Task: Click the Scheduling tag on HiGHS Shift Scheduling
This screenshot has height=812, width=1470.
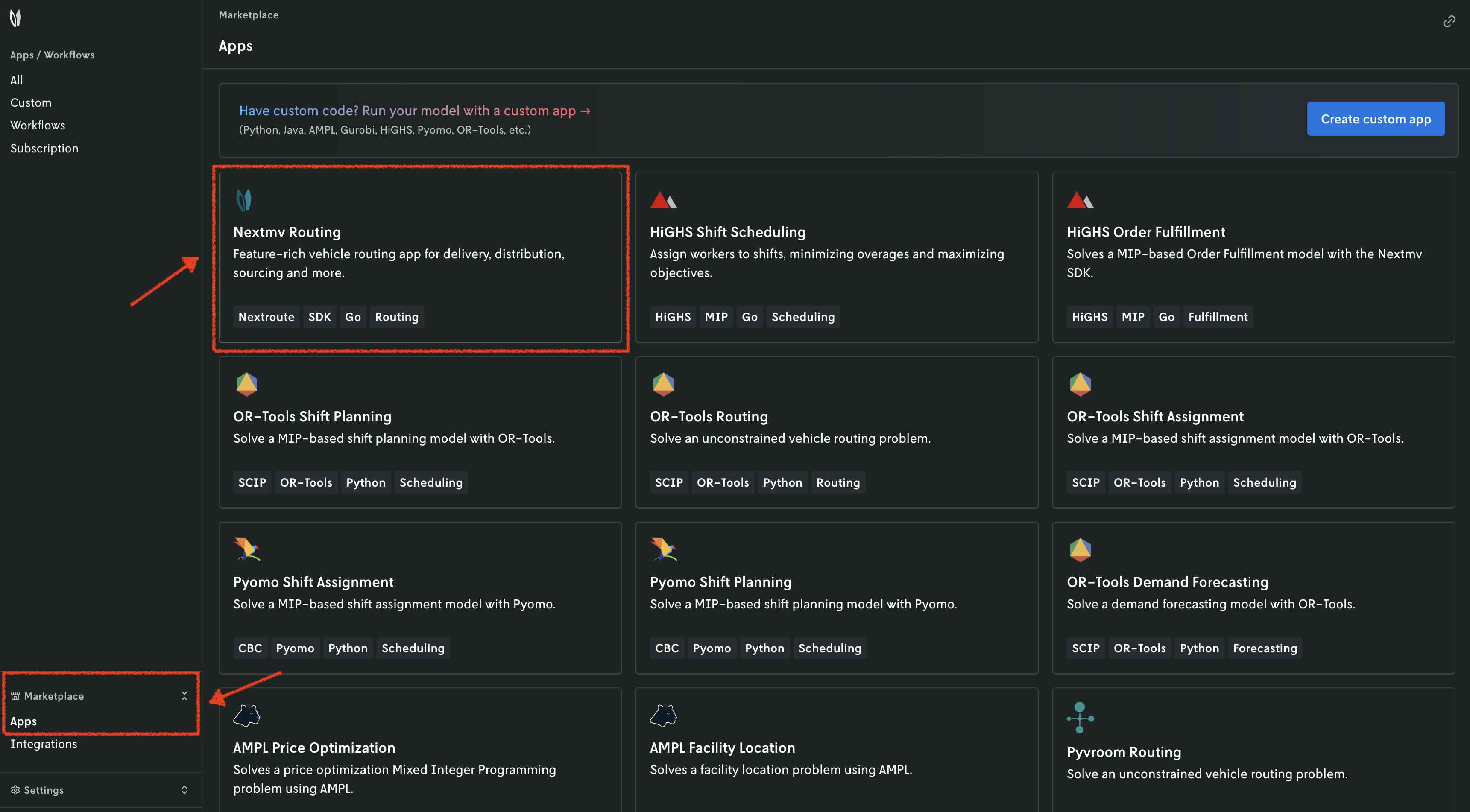Action: (803, 317)
